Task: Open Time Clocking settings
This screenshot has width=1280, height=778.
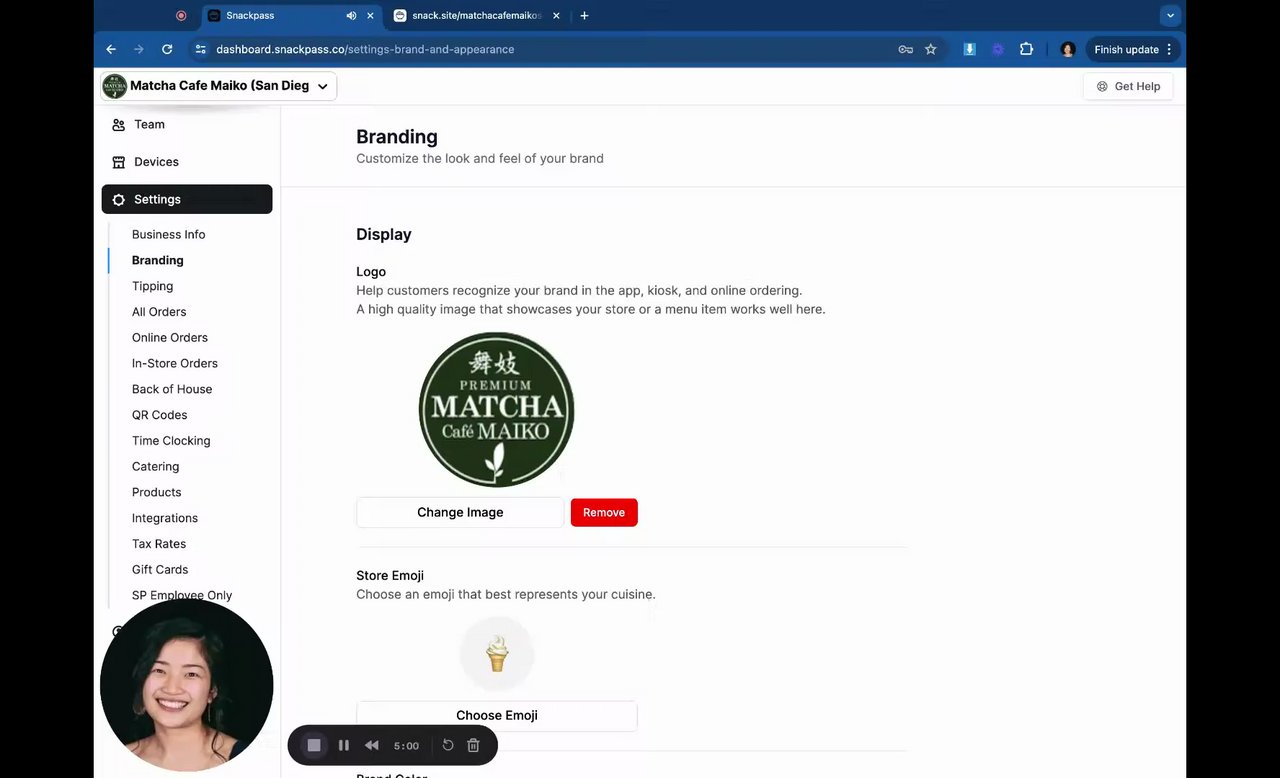Action: (171, 441)
